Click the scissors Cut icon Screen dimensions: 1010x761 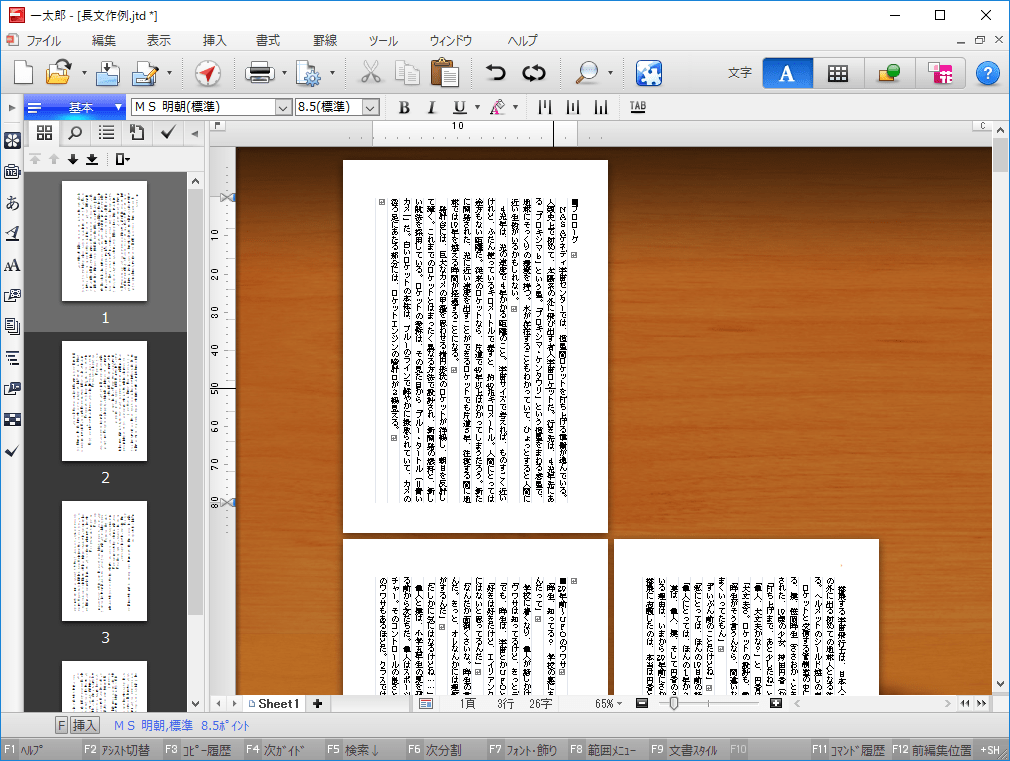click(371, 73)
